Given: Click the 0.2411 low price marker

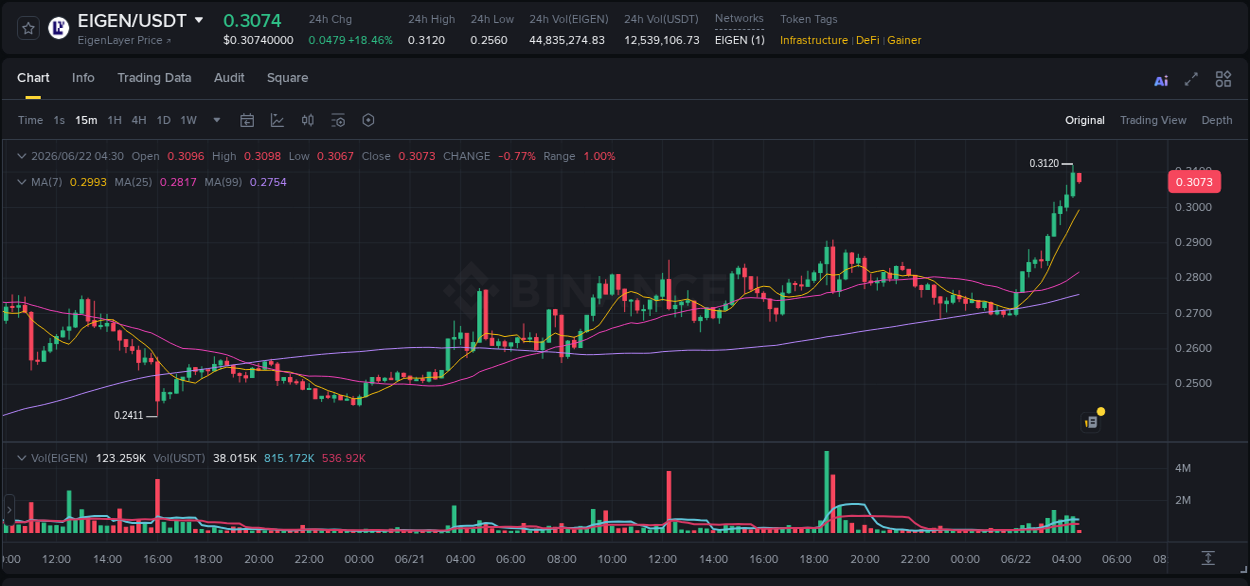Looking at the screenshot, I should (128, 415).
